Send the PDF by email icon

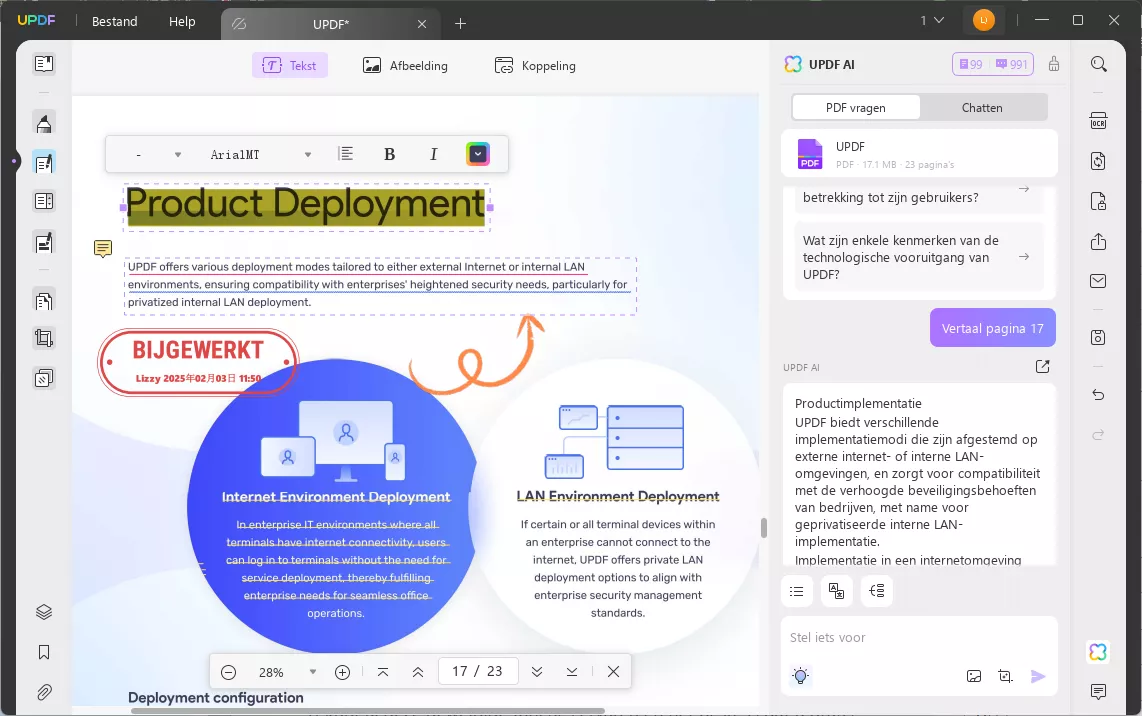coord(1098,281)
